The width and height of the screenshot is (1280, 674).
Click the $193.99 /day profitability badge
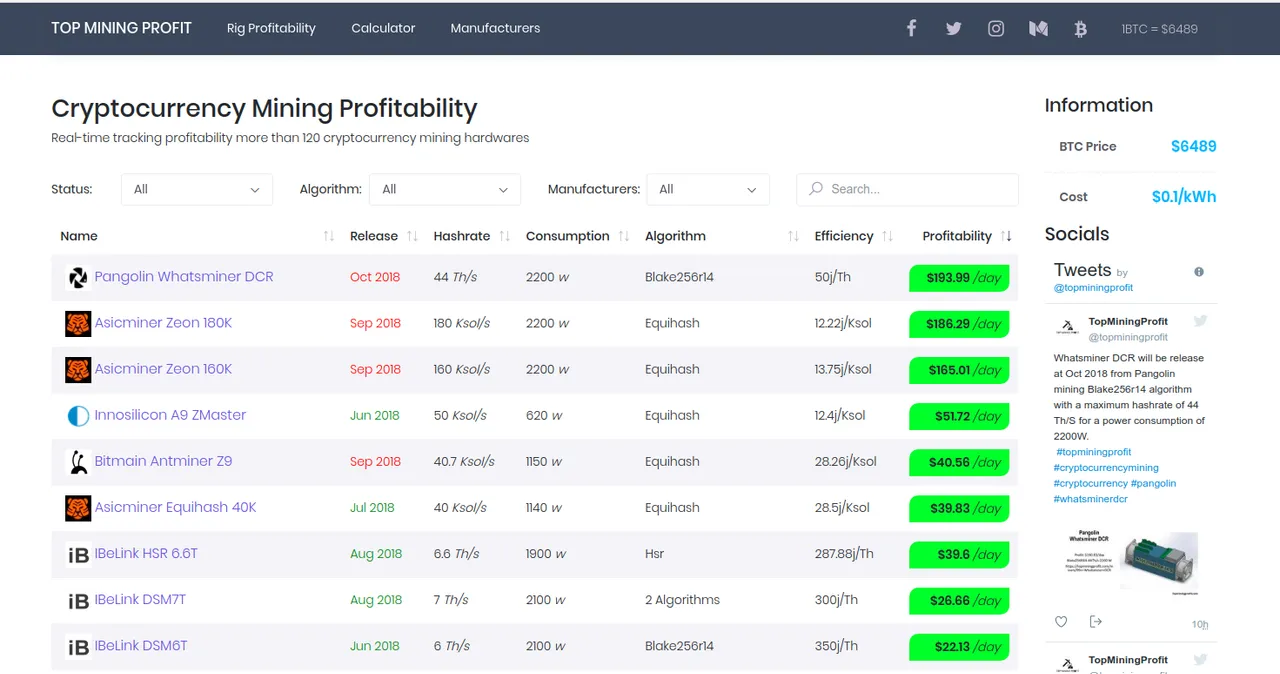pos(959,278)
